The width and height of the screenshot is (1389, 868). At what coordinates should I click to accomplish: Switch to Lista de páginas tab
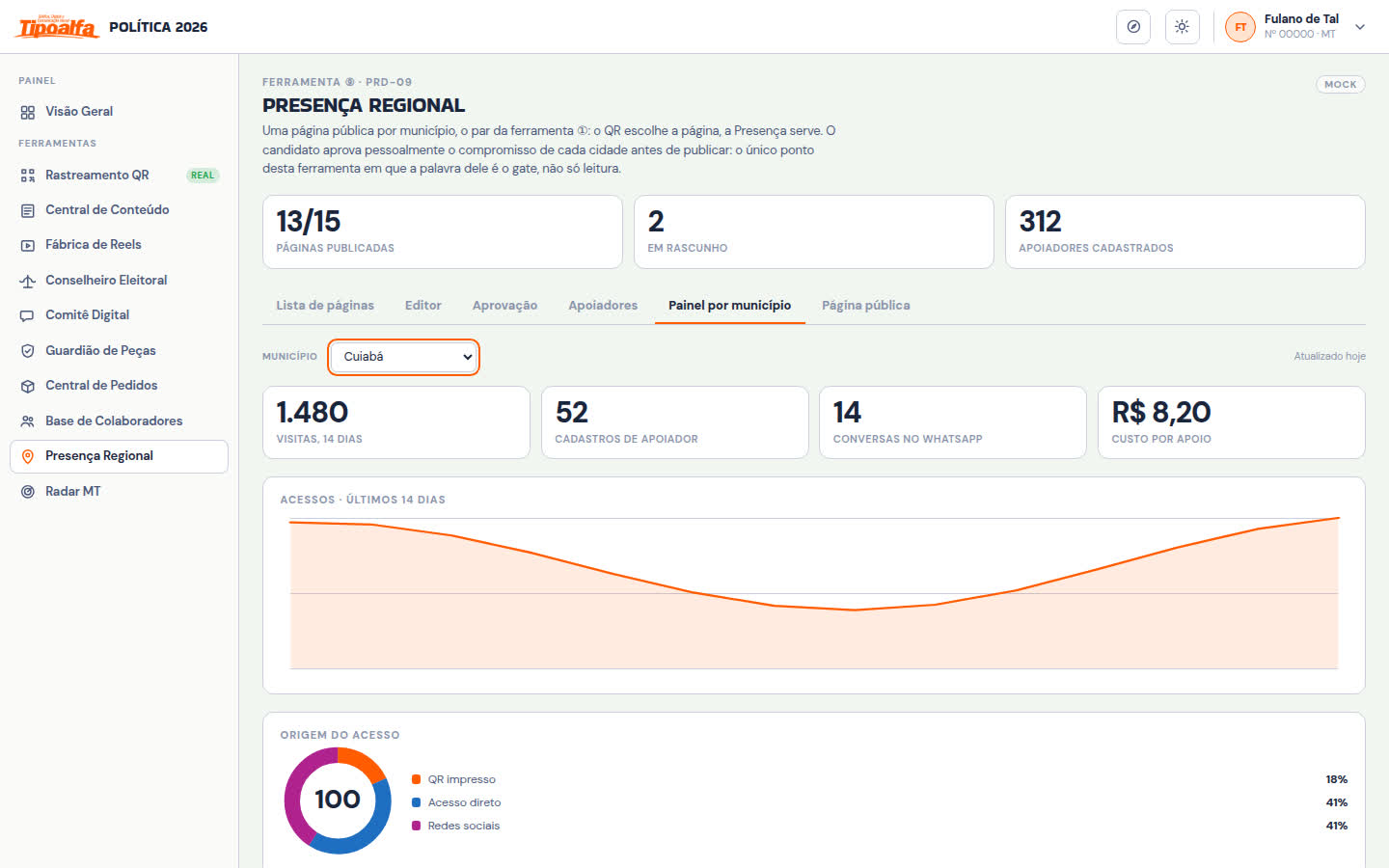pos(325,306)
